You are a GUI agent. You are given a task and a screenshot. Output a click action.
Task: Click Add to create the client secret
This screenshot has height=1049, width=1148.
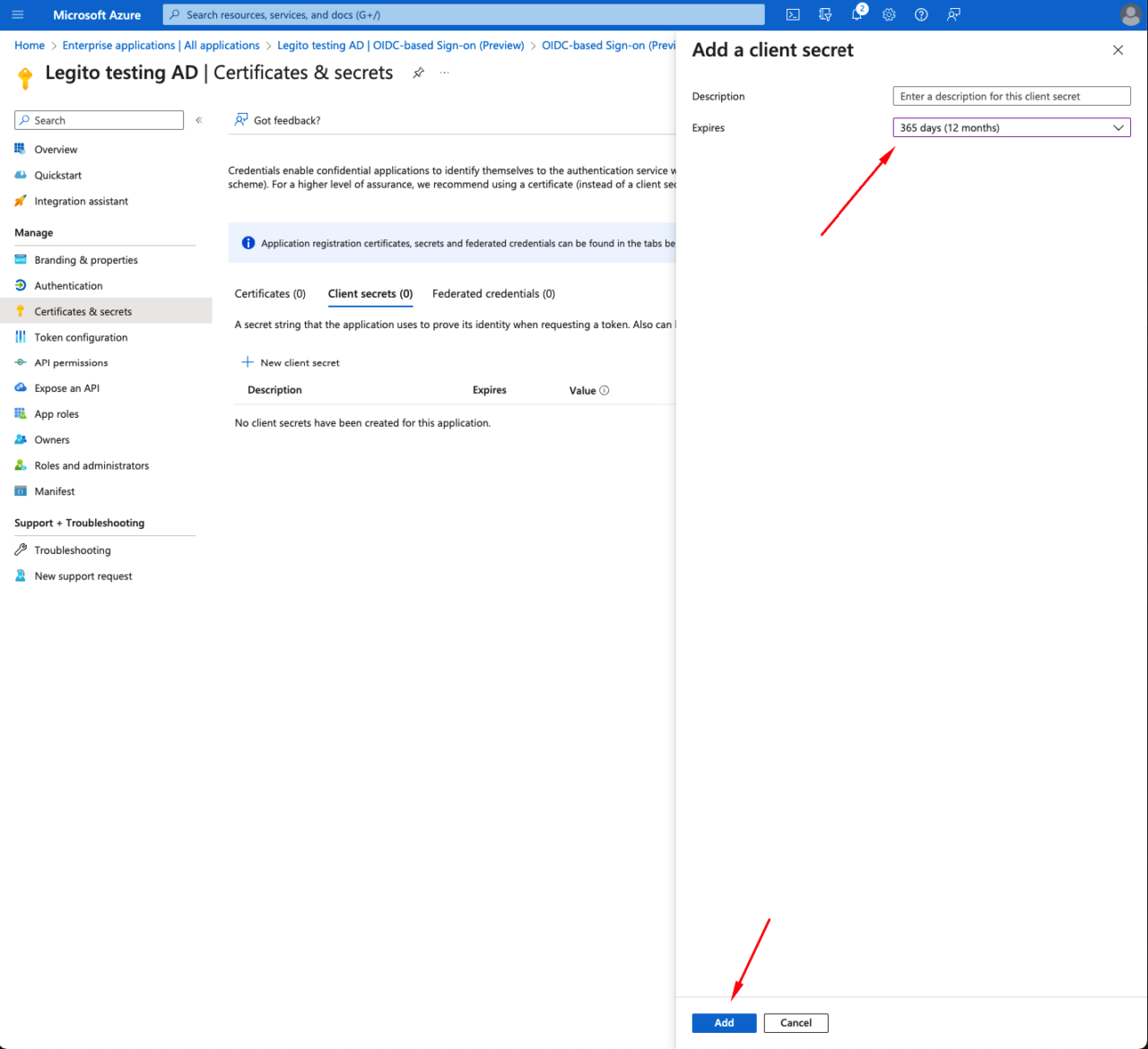click(x=724, y=1022)
